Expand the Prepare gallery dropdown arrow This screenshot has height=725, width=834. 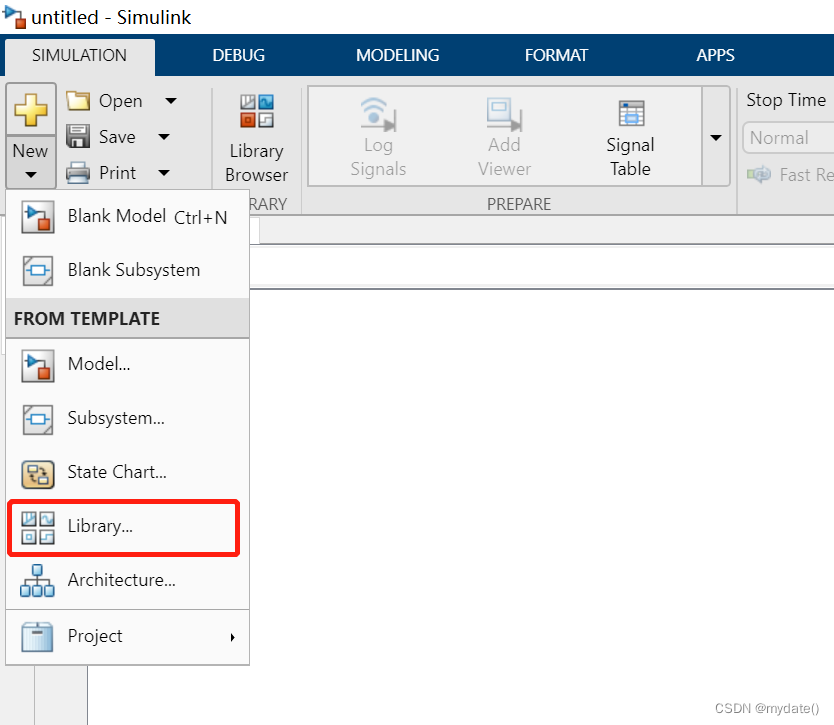(716, 137)
